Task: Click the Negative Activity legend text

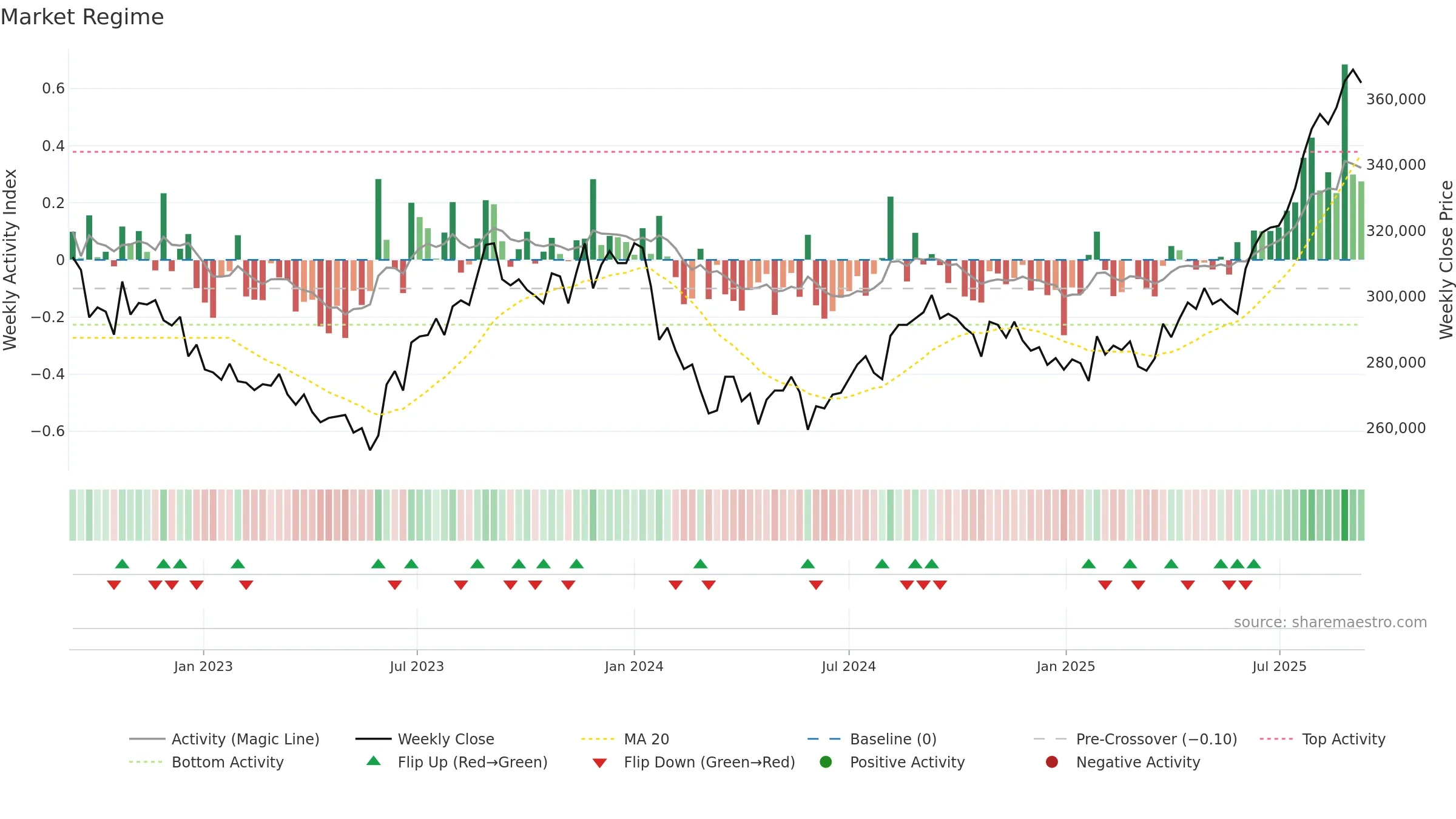Action: pyautogui.click(x=1138, y=762)
